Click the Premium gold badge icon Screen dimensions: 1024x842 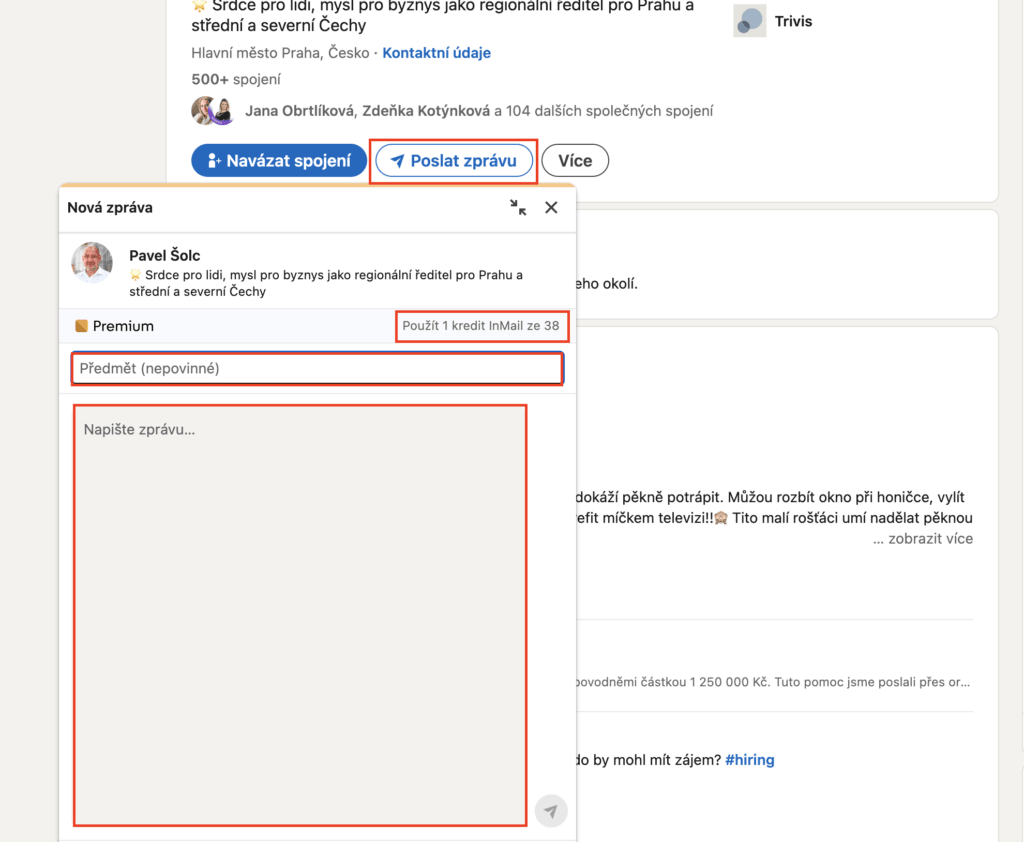(81, 326)
